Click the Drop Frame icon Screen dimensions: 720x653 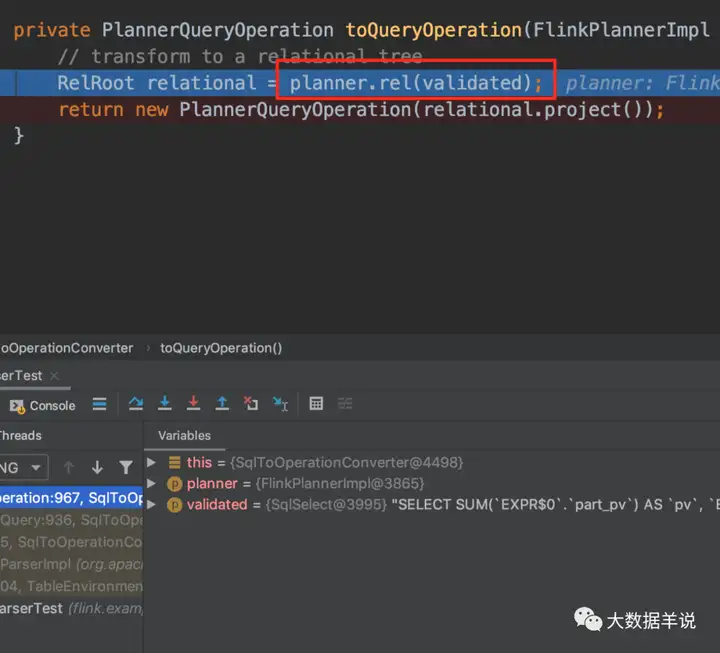coord(251,404)
